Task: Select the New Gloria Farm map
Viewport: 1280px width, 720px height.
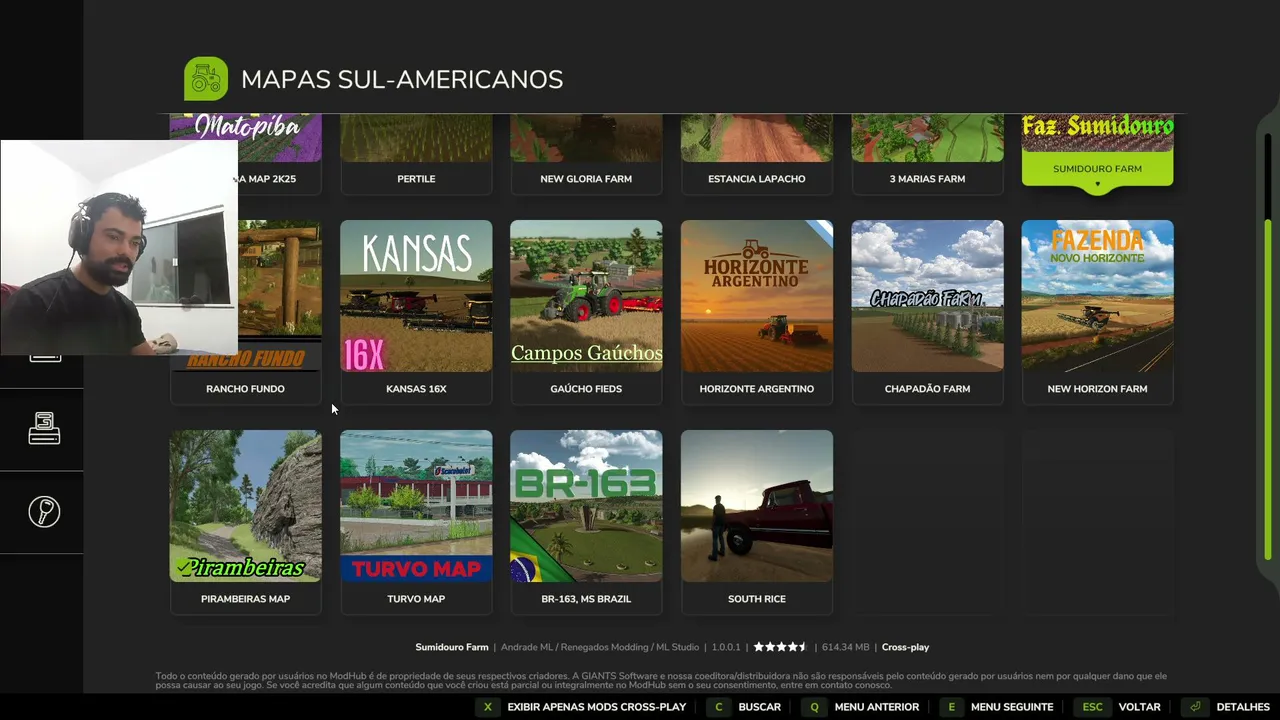Action: 586,154
